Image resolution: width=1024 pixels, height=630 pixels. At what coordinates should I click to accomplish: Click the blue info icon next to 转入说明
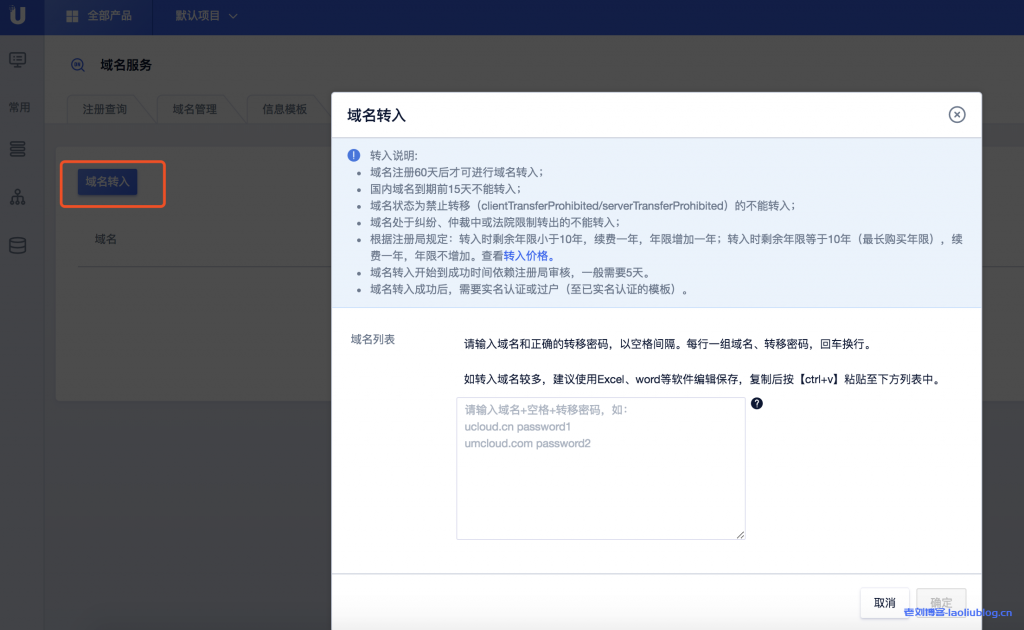[x=352, y=153]
